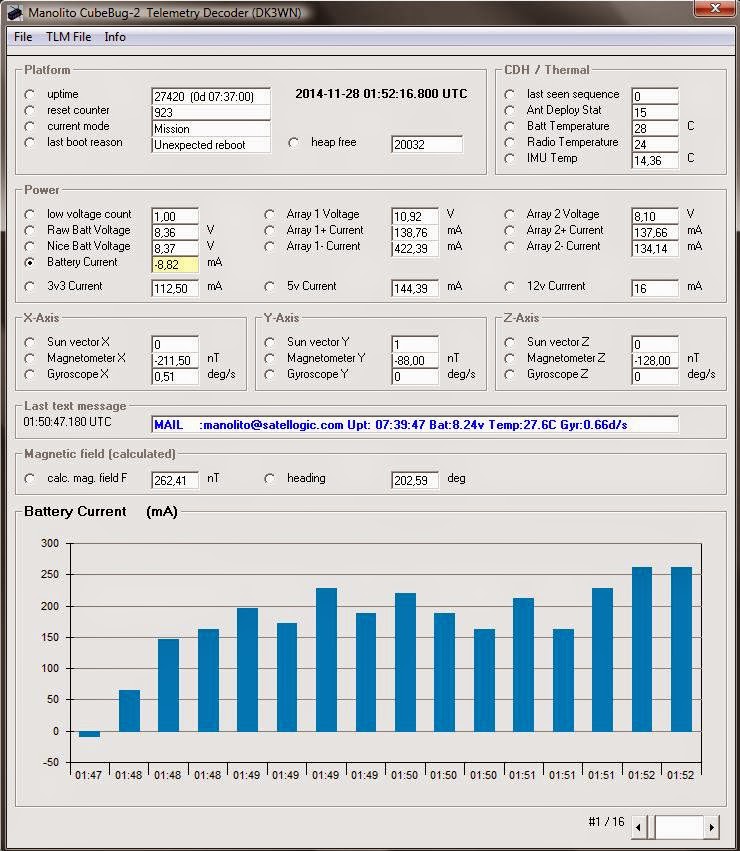Image resolution: width=740 pixels, height=851 pixels.
Task: Select the Gyroscope Y radio button
Action: [269, 374]
